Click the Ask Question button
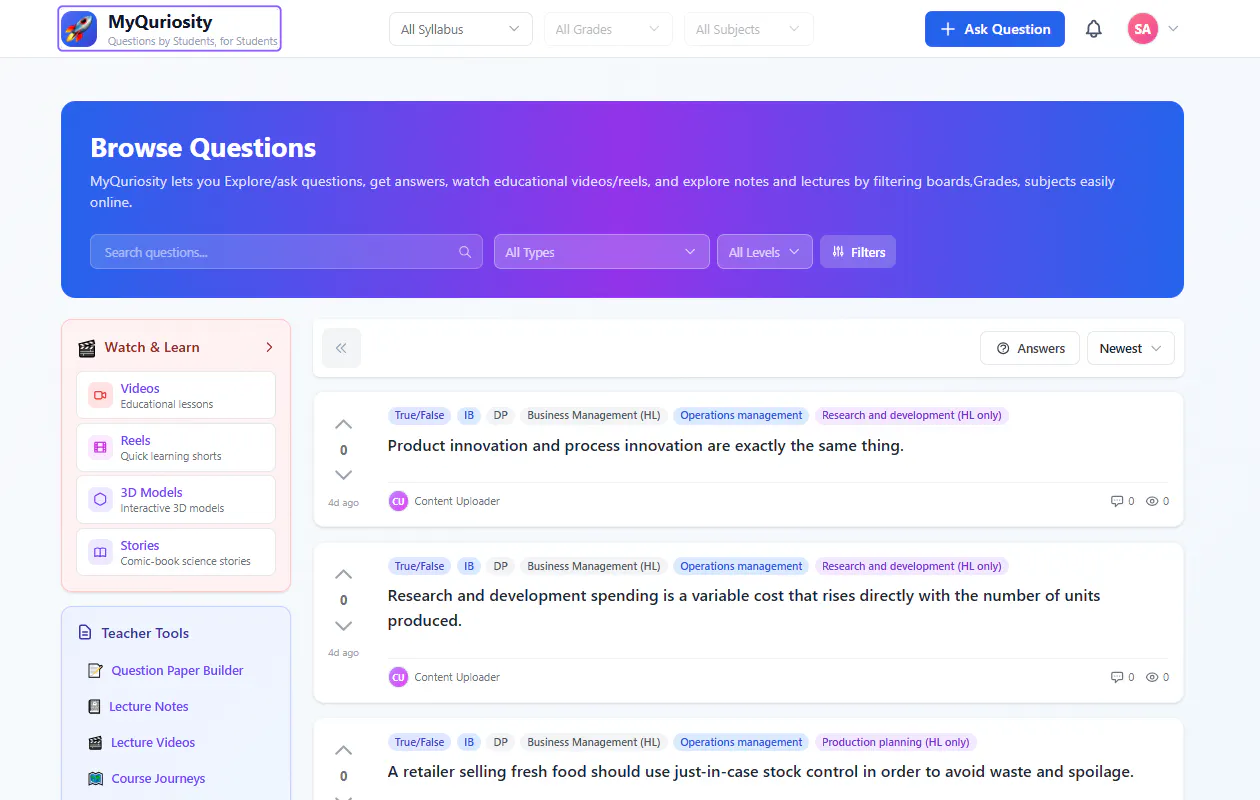This screenshot has width=1260, height=800. (994, 29)
